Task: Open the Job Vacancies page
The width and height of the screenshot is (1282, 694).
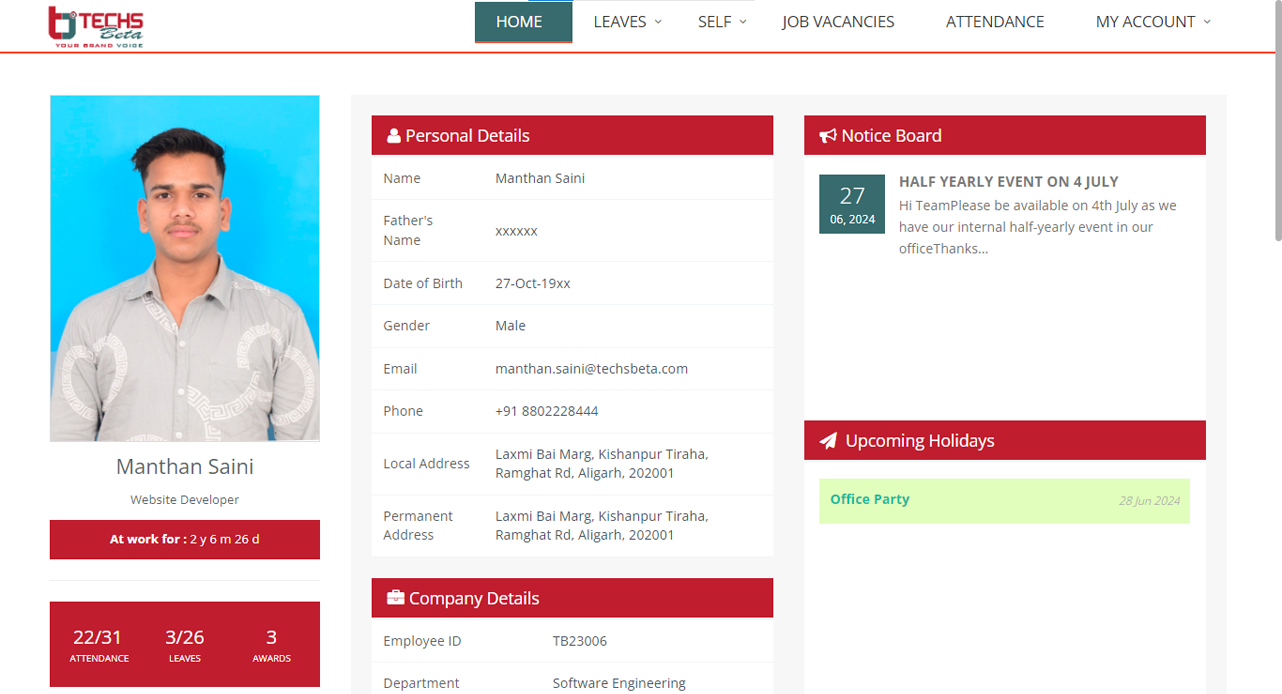Action: (838, 22)
